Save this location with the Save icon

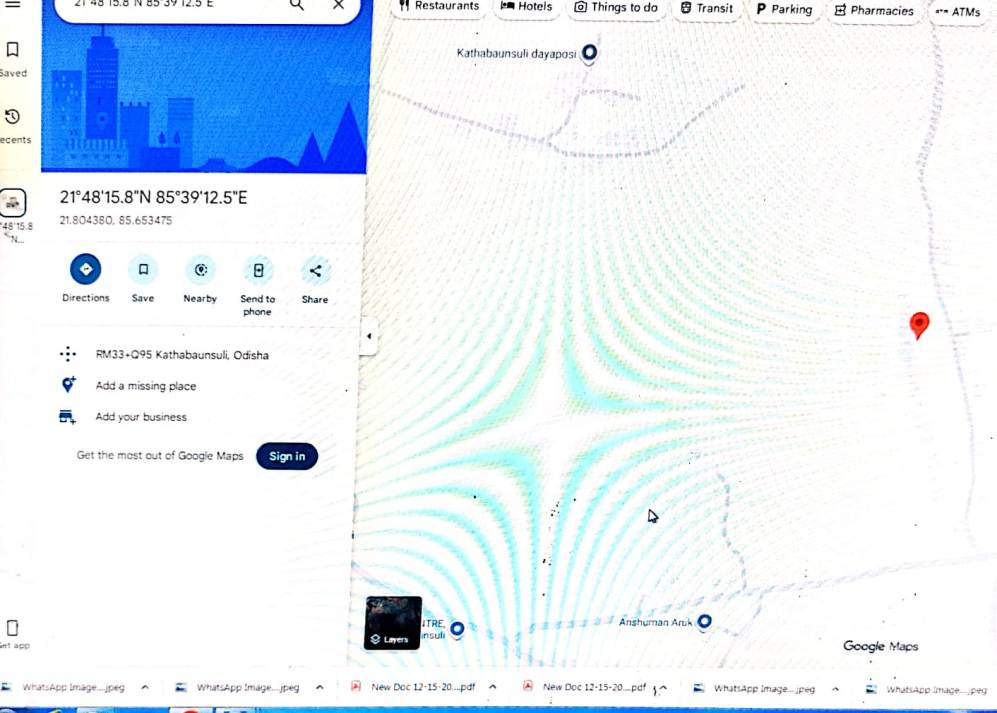[x=143, y=270]
